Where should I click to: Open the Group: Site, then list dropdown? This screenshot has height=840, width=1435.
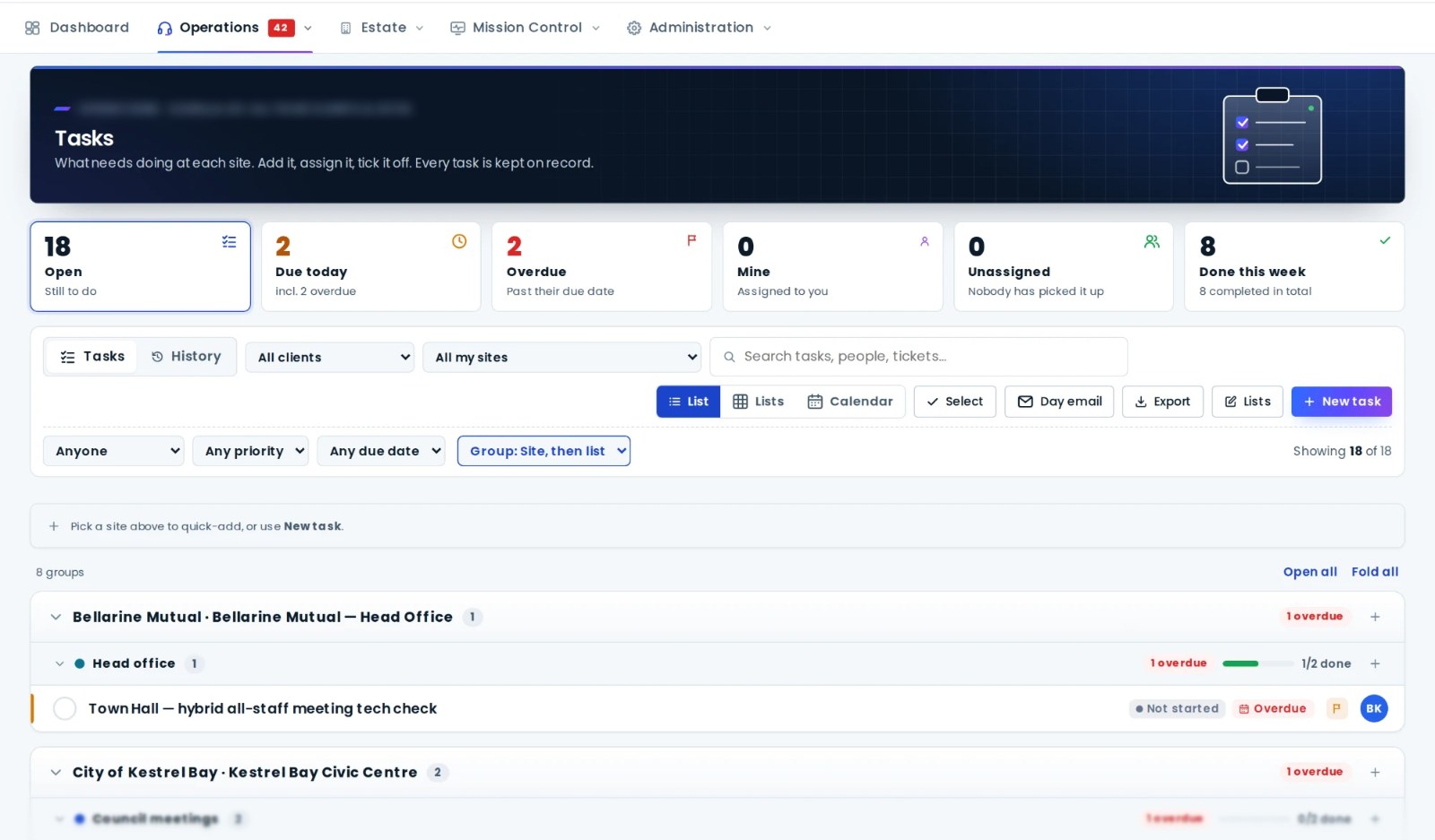[544, 451]
